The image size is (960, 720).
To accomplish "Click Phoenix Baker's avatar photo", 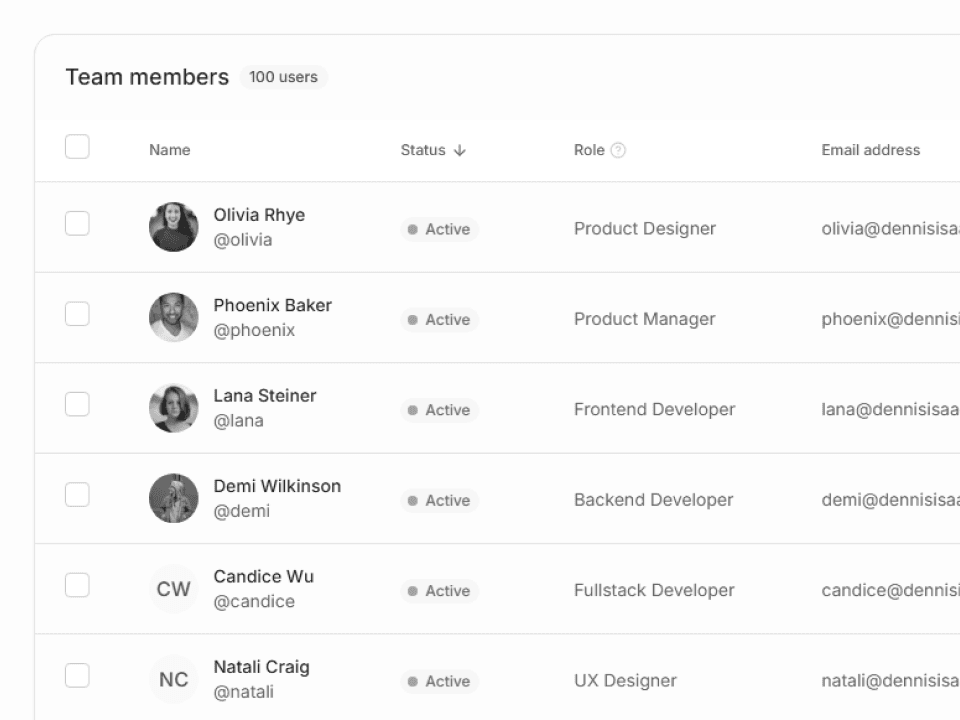I will [x=174, y=317].
